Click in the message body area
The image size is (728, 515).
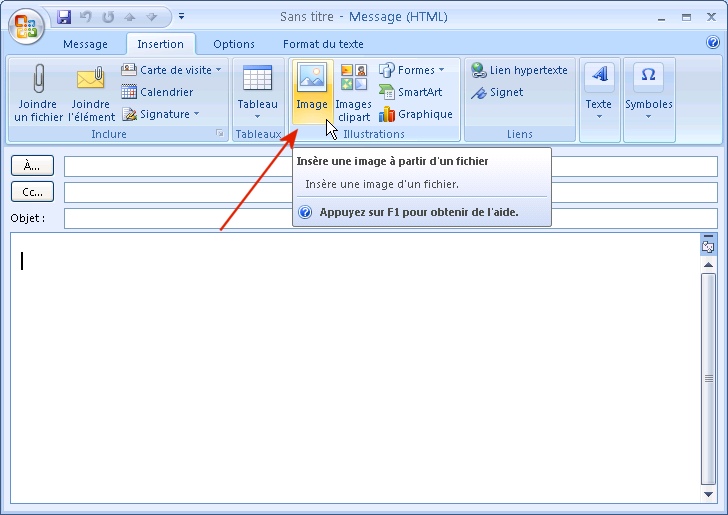point(355,368)
